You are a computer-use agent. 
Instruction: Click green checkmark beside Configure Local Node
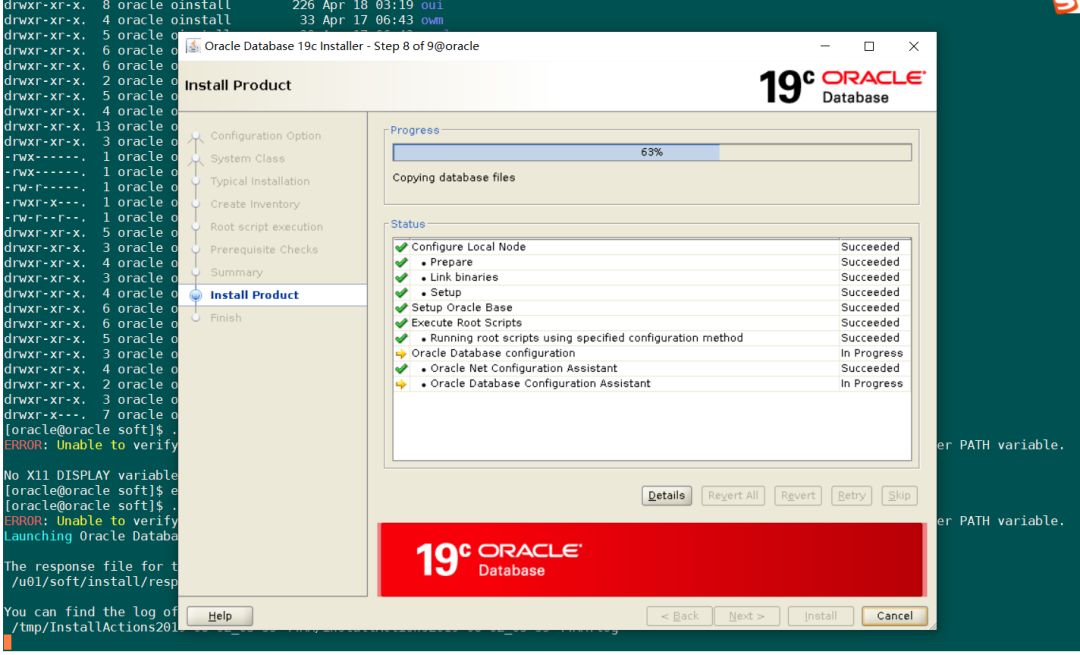click(401, 247)
